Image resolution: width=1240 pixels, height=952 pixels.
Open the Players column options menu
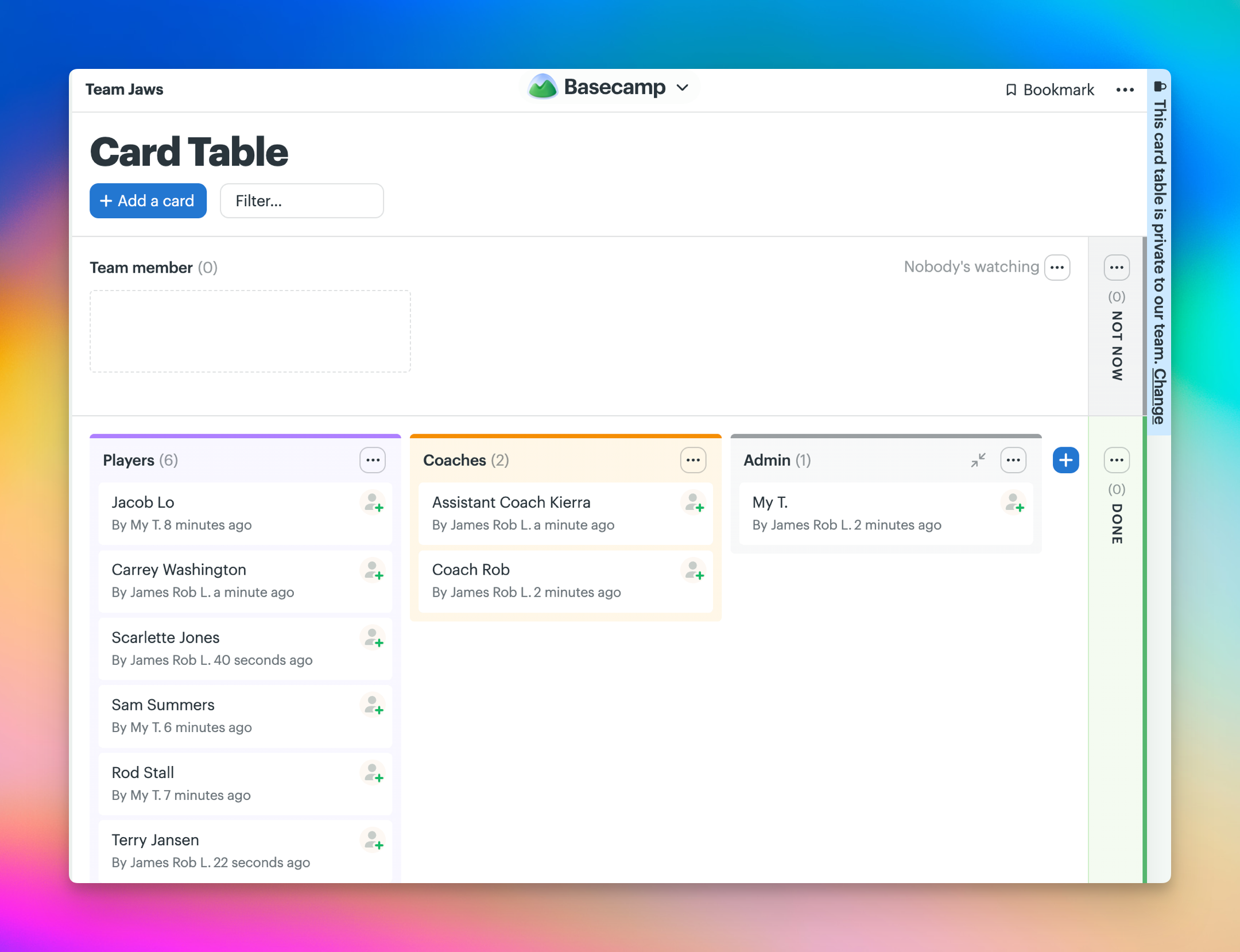coord(373,460)
